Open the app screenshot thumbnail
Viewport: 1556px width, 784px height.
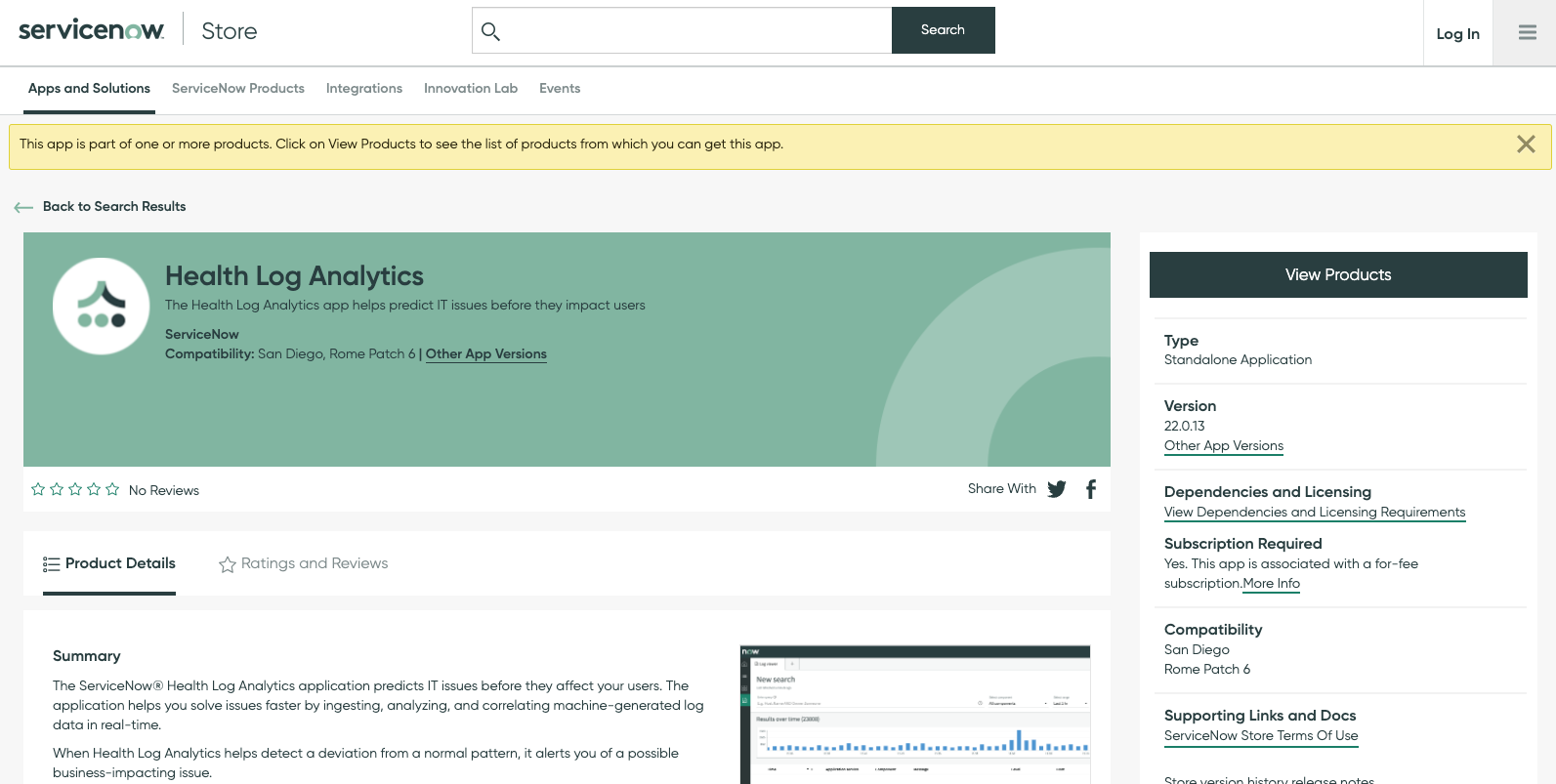[915, 715]
